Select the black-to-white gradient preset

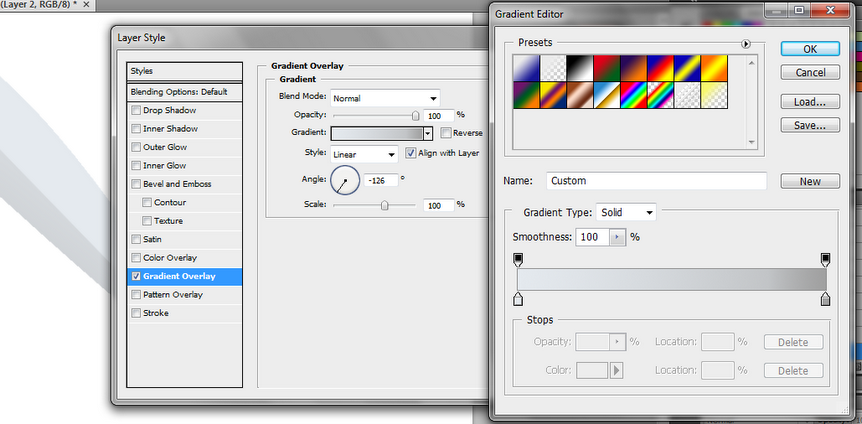[x=580, y=68]
